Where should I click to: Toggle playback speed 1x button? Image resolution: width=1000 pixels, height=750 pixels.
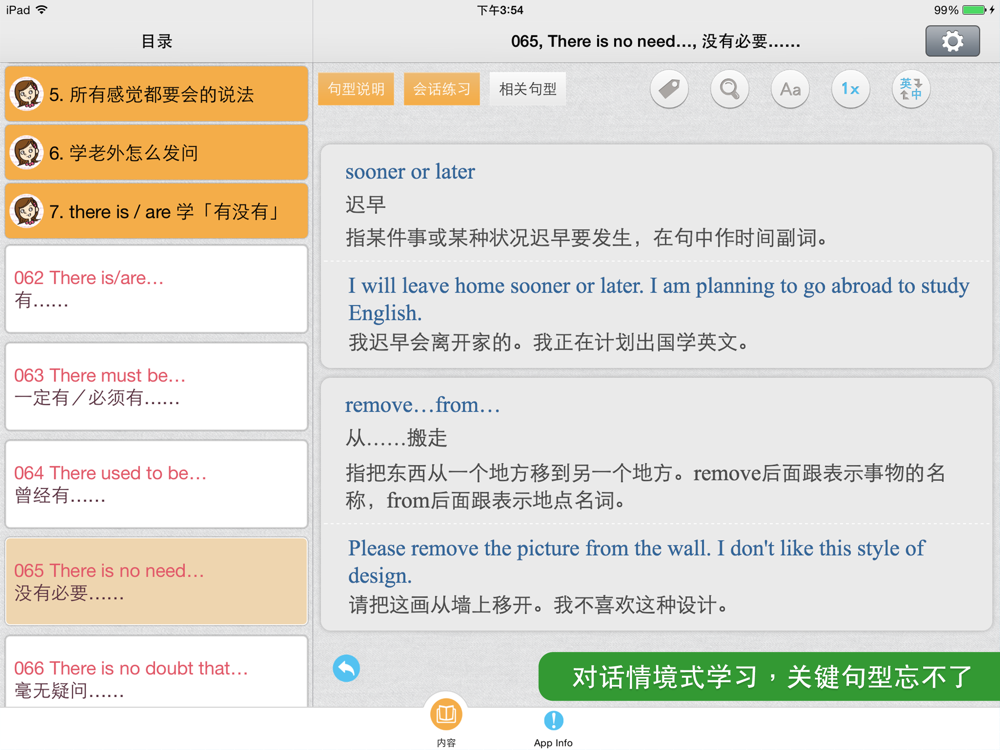click(850, 89)
